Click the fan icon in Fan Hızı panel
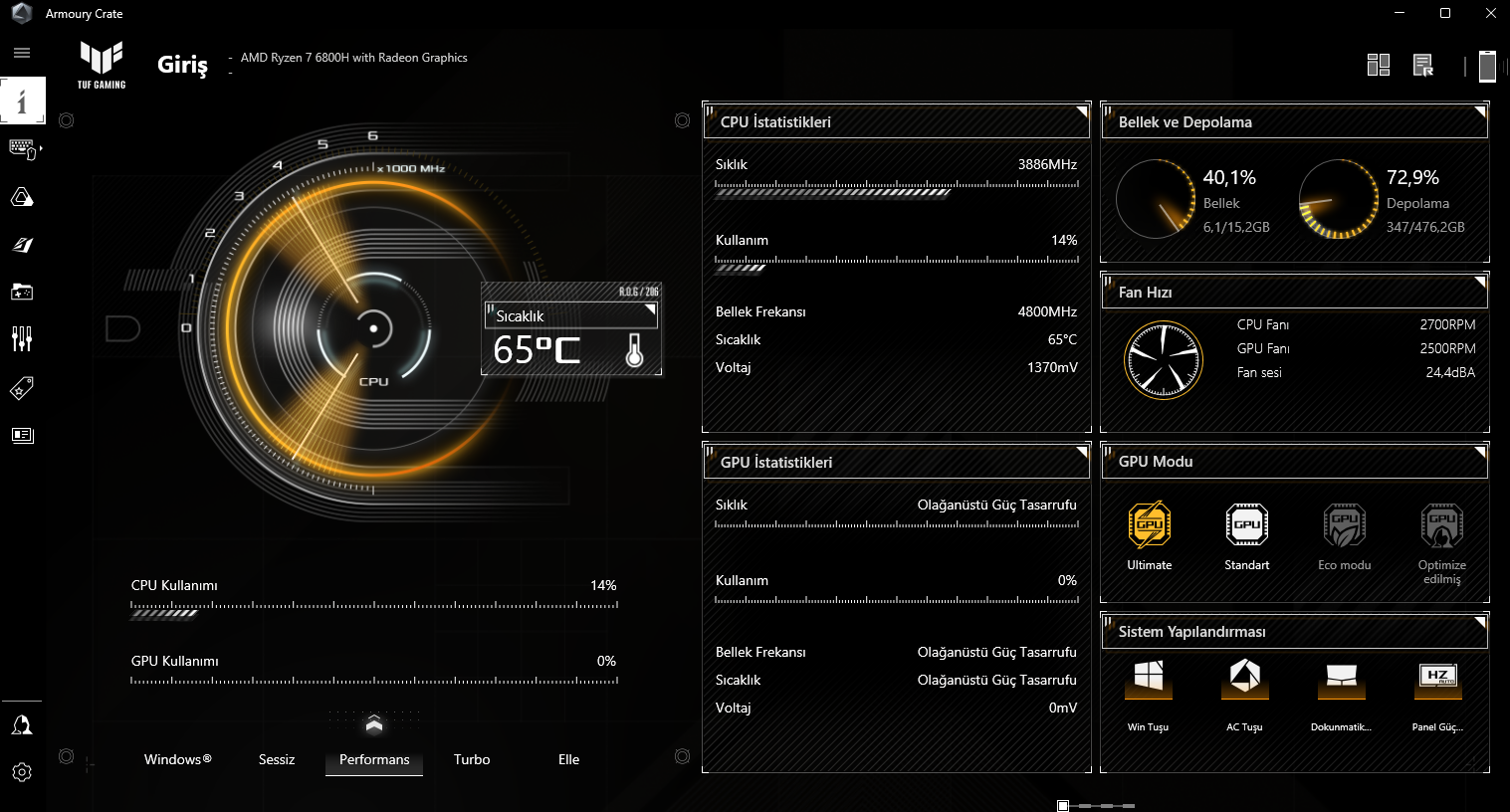This screenshot has width=1510, height=812. (1163, 359)
